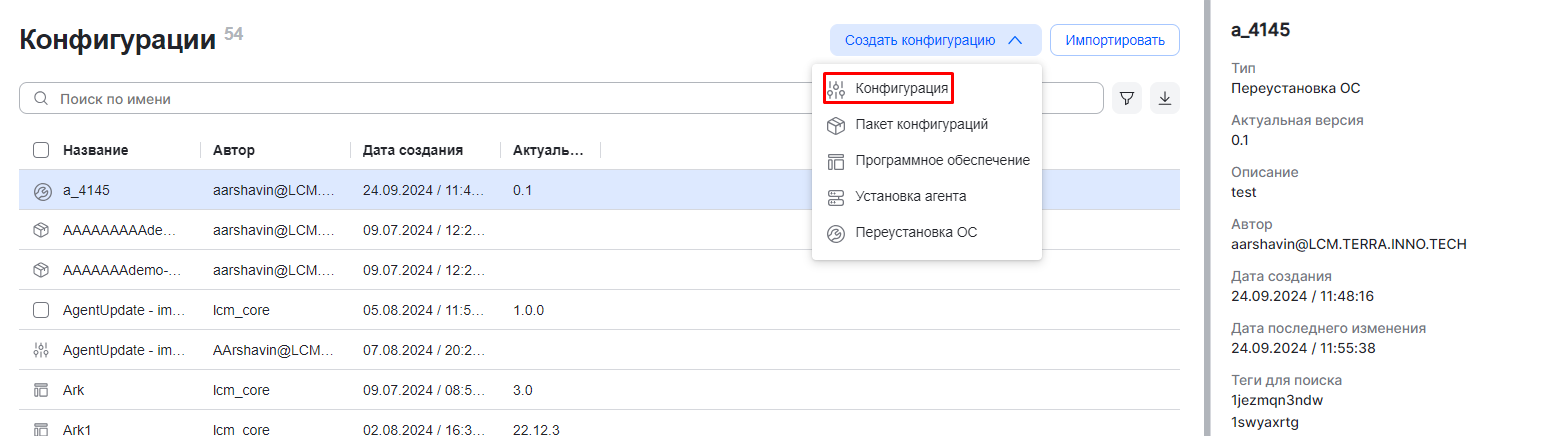Screen dimensions: 1567x436
Task: Click the sliders icon of AgentUpdate by AArshavin
Action: [x=41, y=350]
